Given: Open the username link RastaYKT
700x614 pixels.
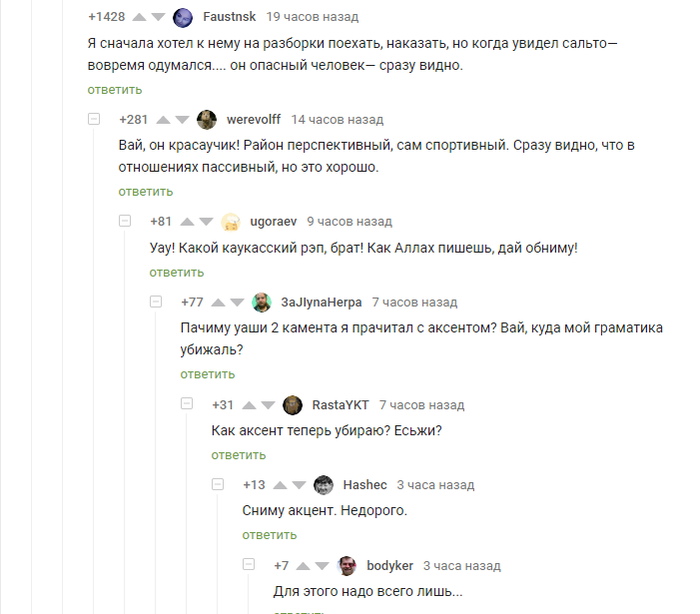Looking at the screenshot, I should point(340,405).
